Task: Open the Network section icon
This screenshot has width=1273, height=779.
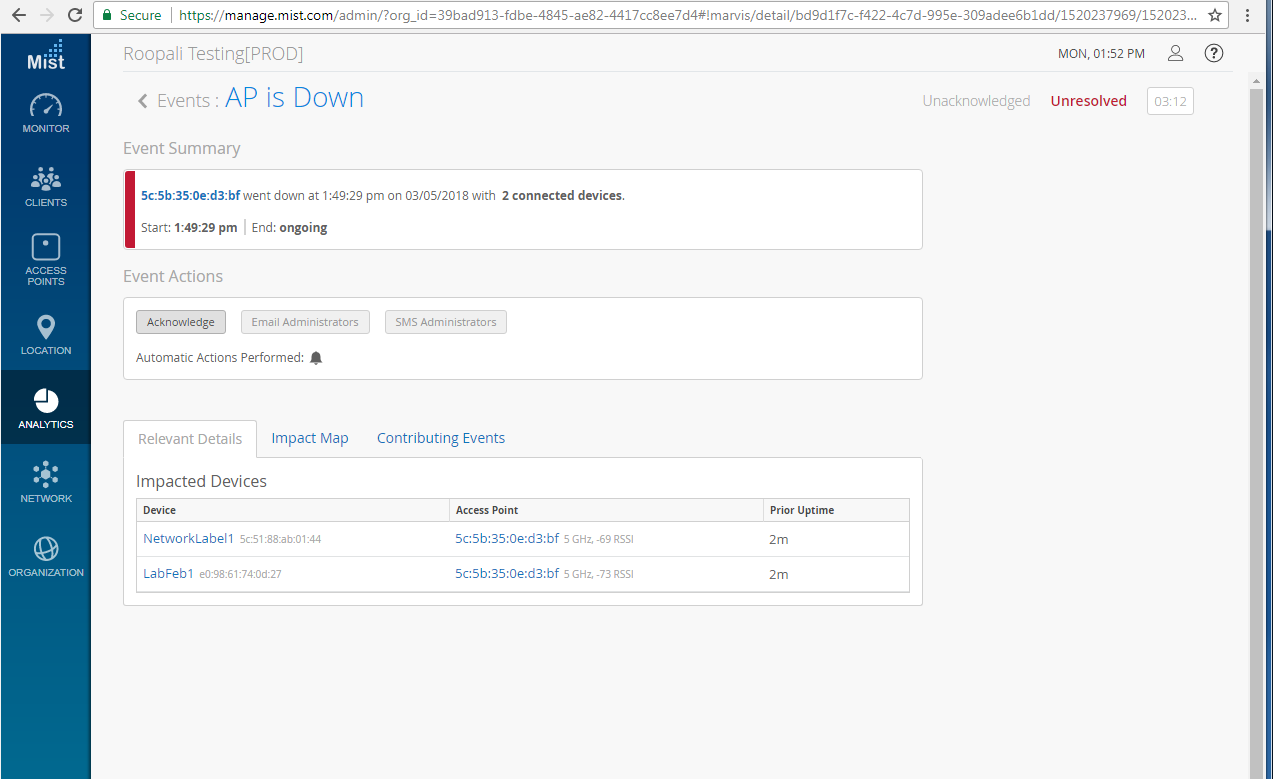Action: coord(46,482)
